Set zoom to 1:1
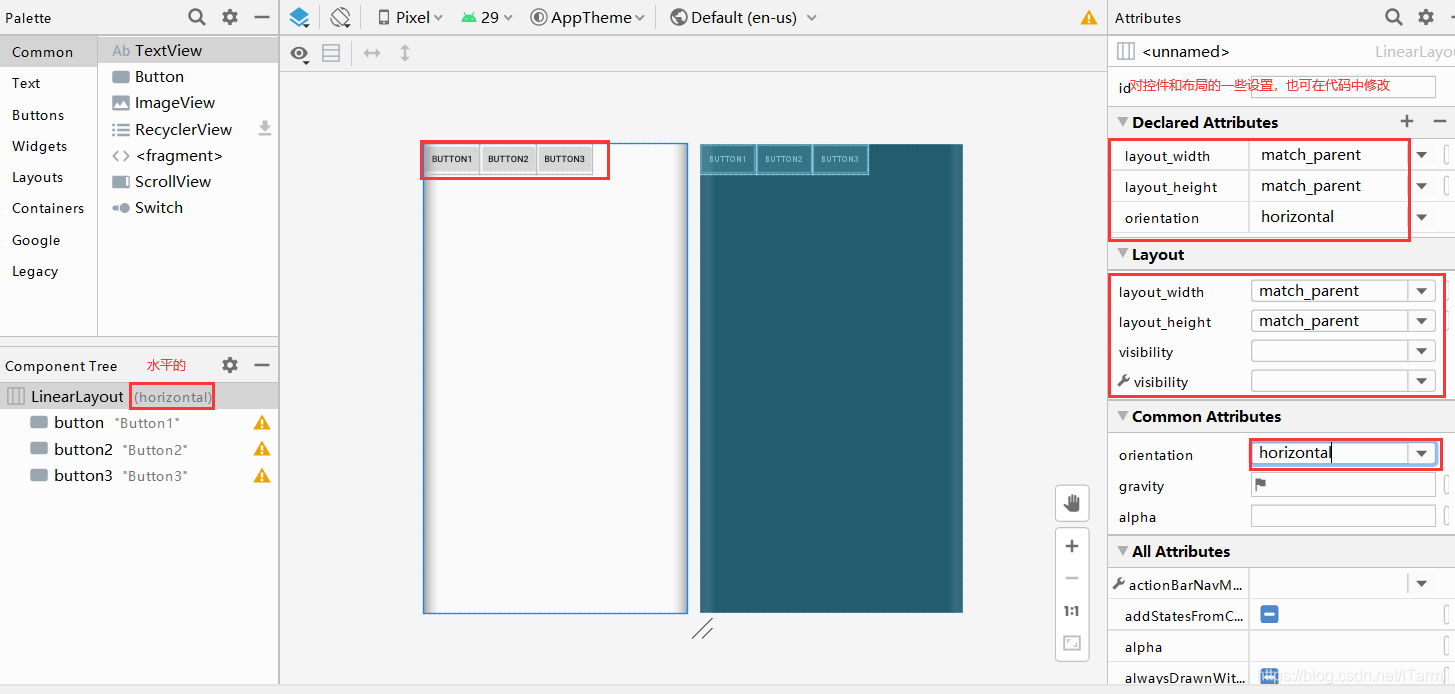Viewport: 1455px width, 694px height. point(1072,611)
